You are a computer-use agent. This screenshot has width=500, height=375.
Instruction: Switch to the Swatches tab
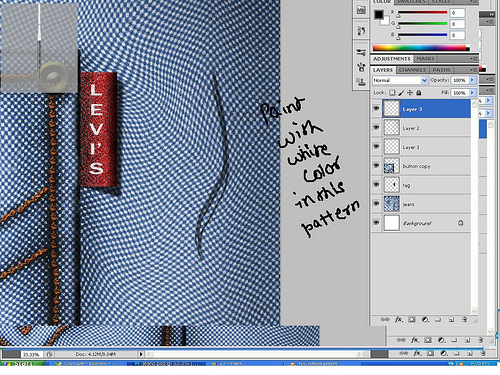411,2
